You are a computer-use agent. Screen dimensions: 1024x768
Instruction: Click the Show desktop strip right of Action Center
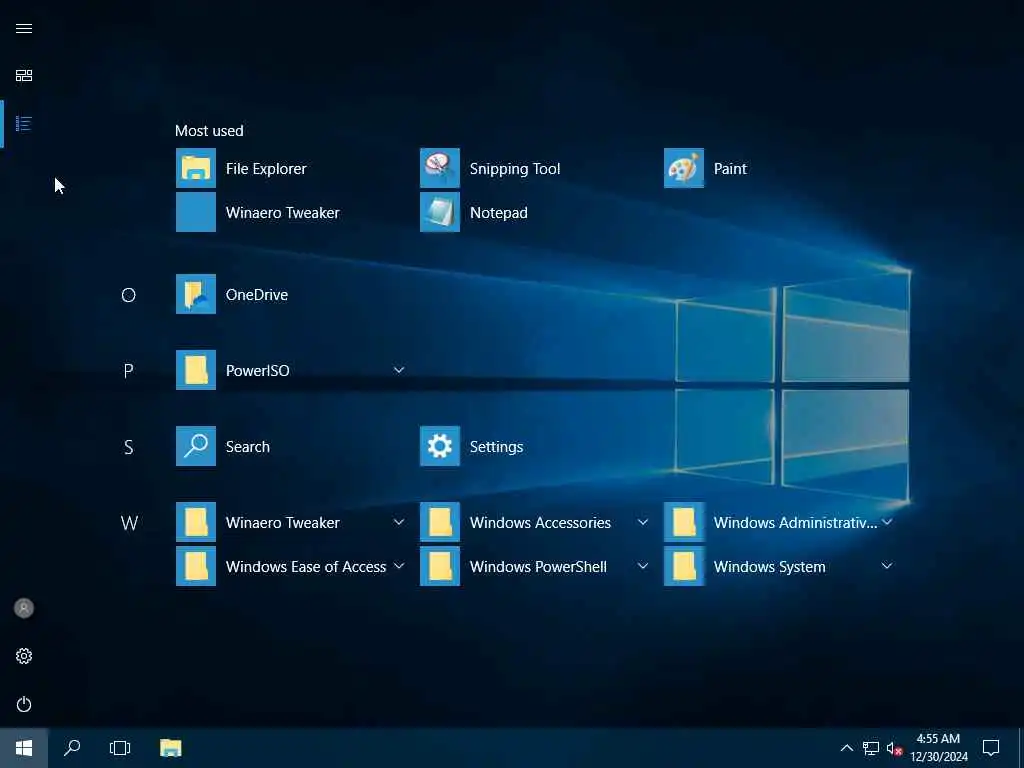point(1021,748)
